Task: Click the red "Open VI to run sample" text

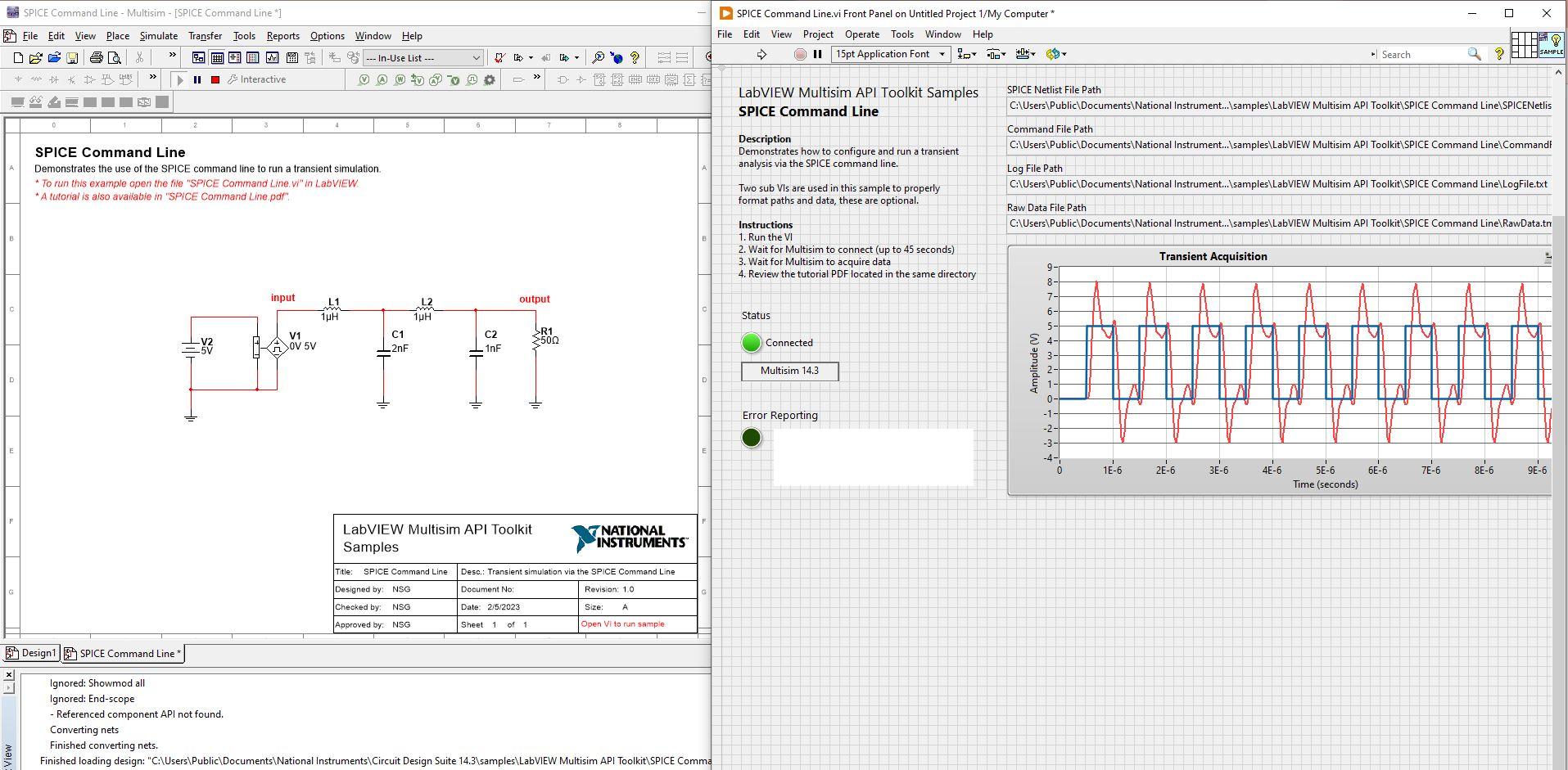Action: 622,624
